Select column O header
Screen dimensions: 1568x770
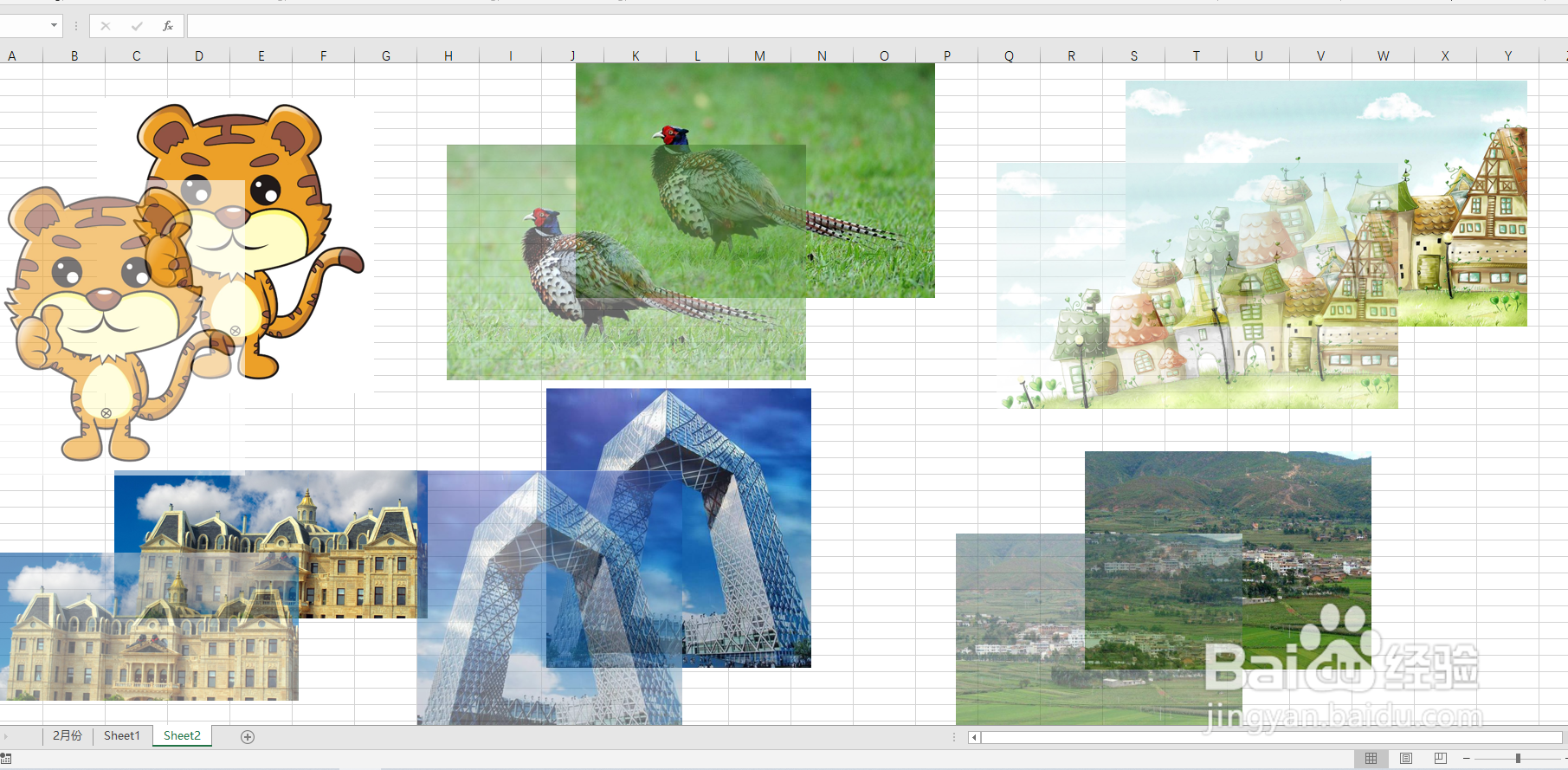point(885,55)
